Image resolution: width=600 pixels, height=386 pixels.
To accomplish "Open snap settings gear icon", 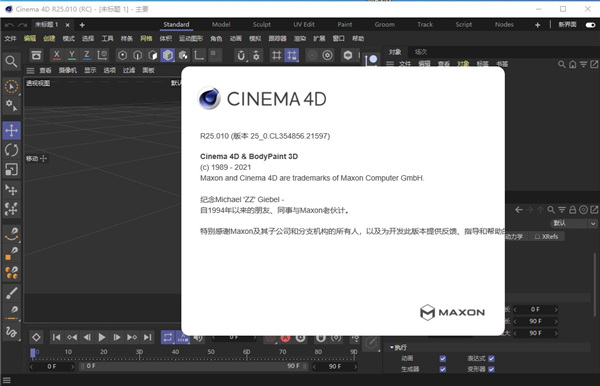I will (256, 56).
